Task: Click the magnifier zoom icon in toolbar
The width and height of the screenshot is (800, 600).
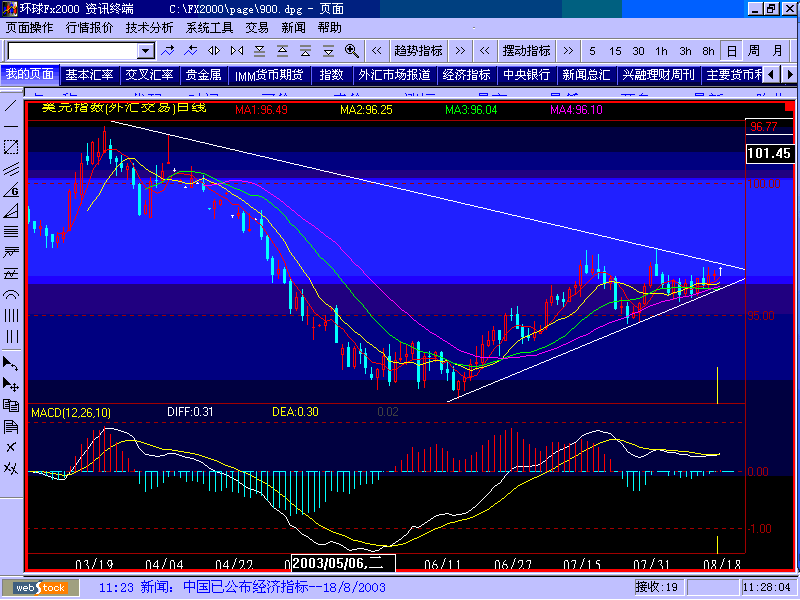Action: pyautogui.click(x=352, y=51)
